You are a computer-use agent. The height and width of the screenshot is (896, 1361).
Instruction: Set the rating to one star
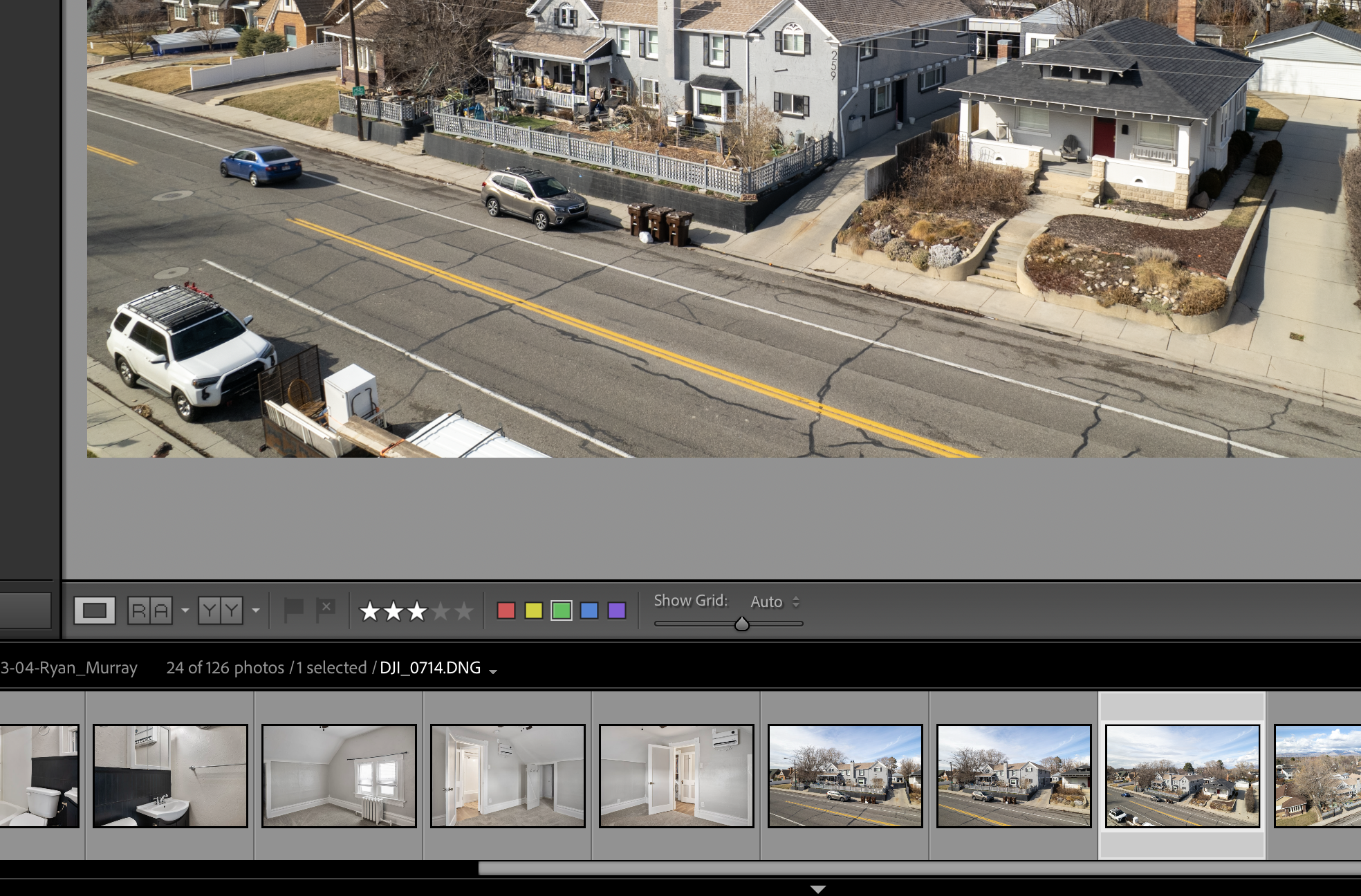370,611
